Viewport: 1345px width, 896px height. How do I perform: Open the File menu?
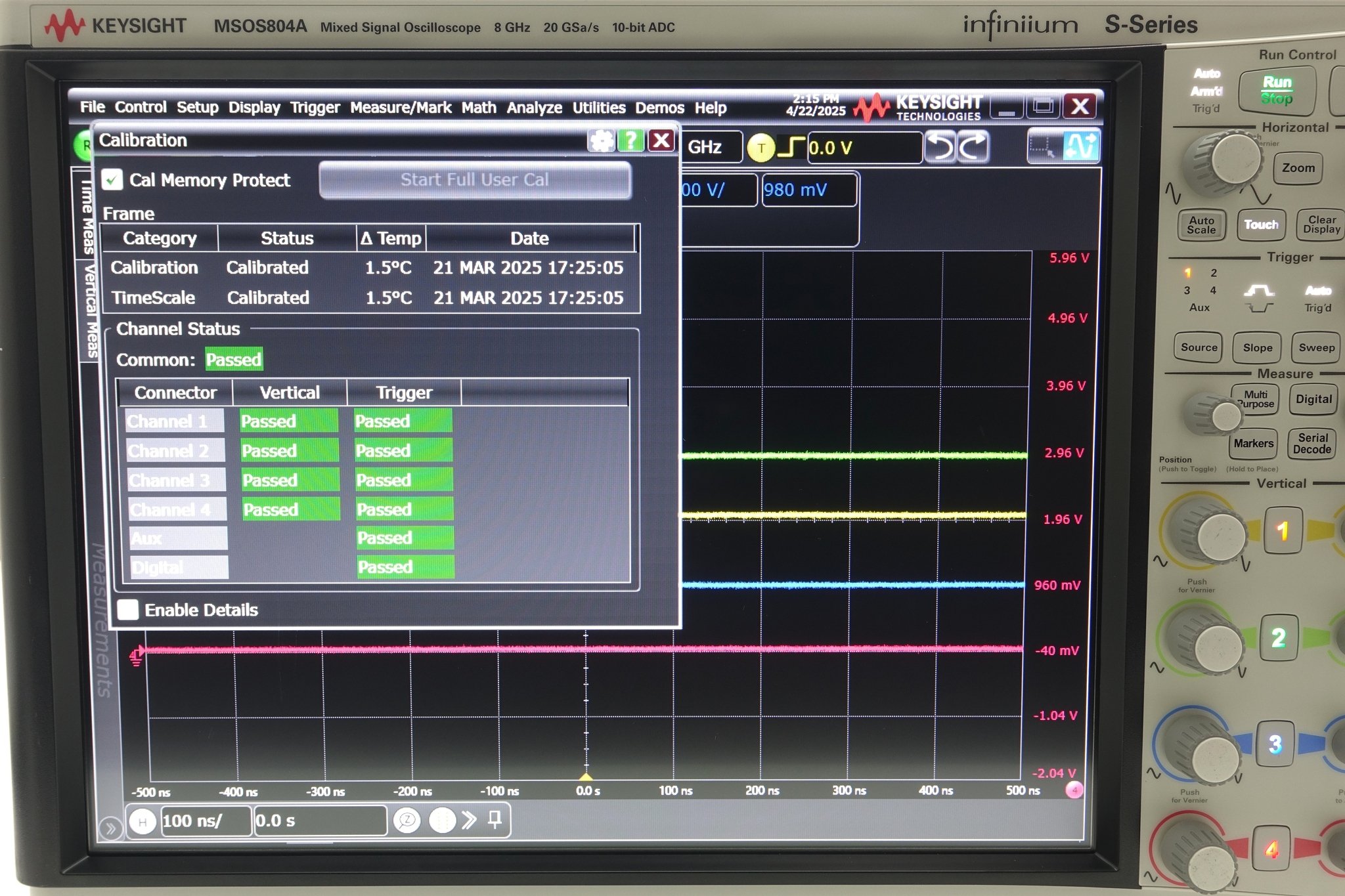(92, 107)
